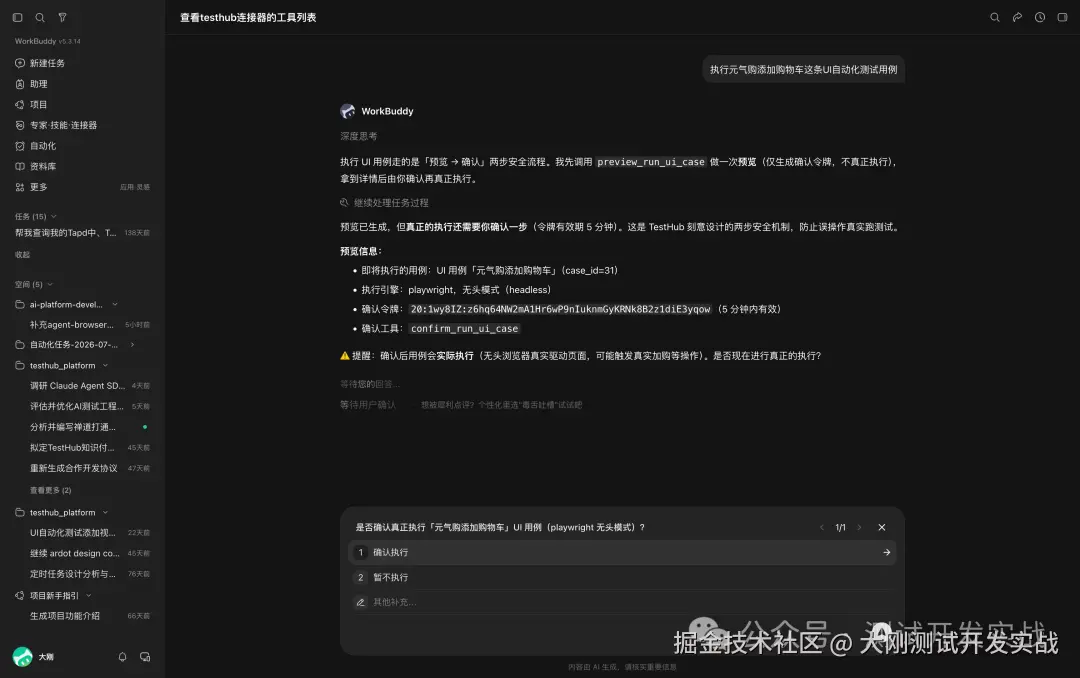Select option 1 确认执行

click(x=622, y=553)
